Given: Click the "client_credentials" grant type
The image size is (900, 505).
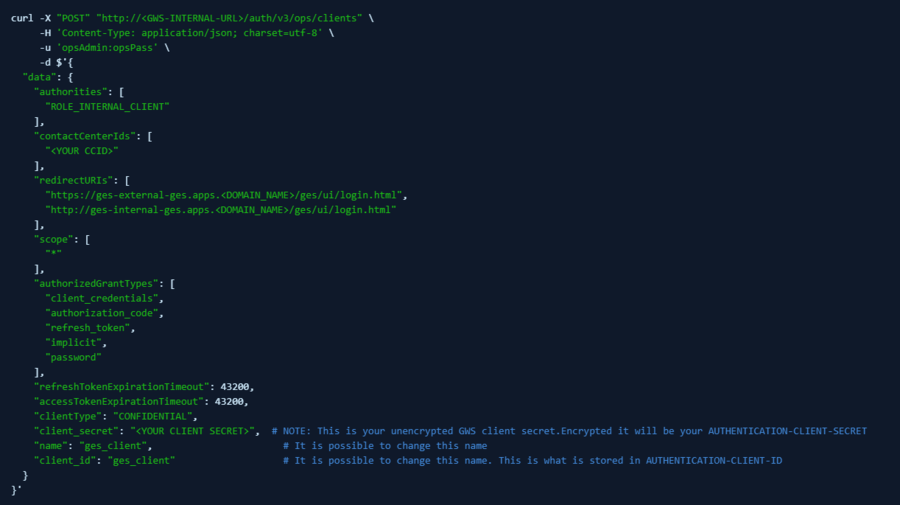Looking at the screenshot, I should coord(102,298).
